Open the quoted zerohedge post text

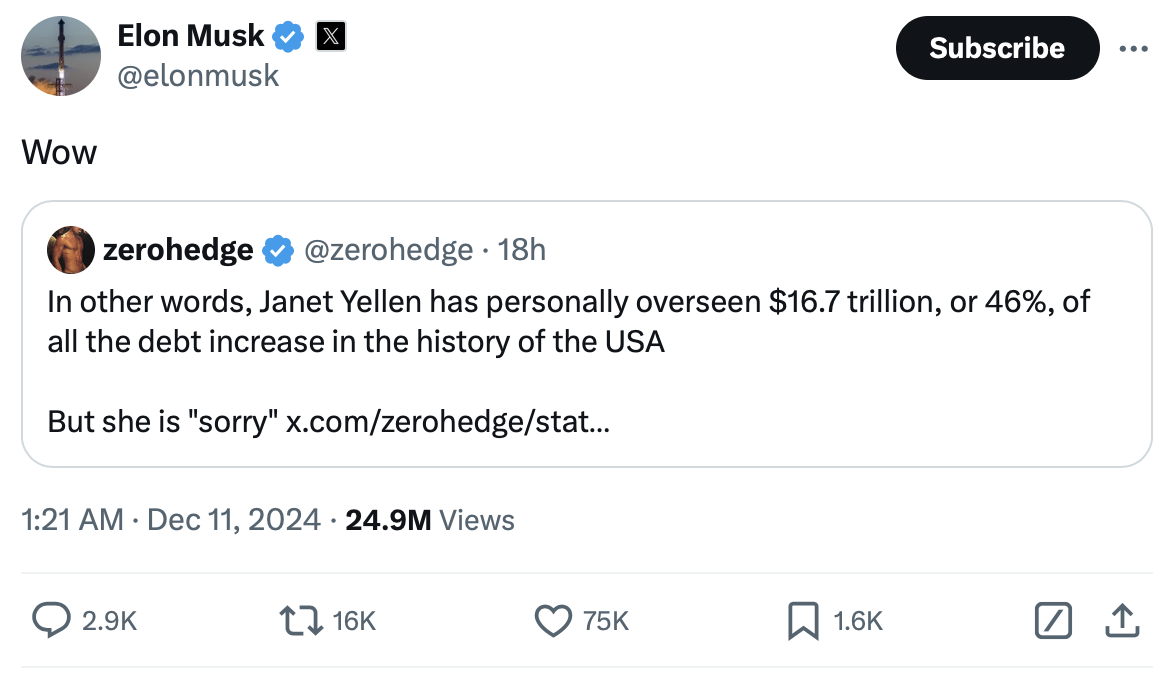click(560, 321)
